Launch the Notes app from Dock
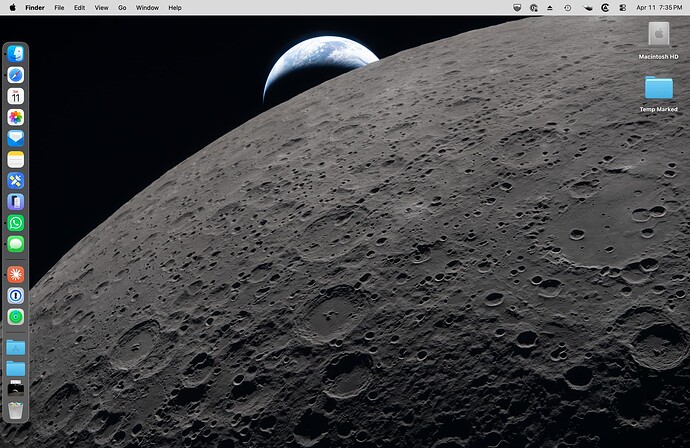 15,160
